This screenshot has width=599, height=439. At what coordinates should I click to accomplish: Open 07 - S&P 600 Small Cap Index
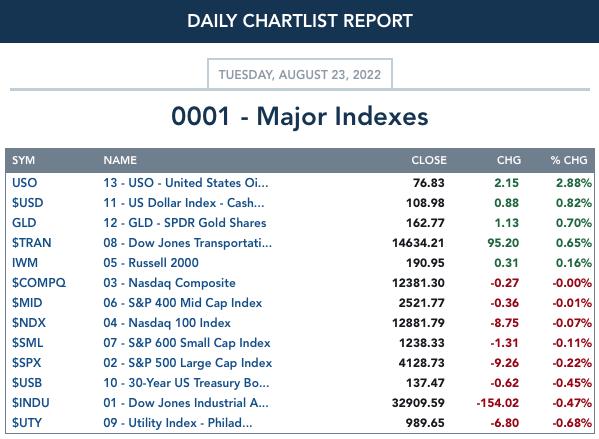tap(187, 343)
